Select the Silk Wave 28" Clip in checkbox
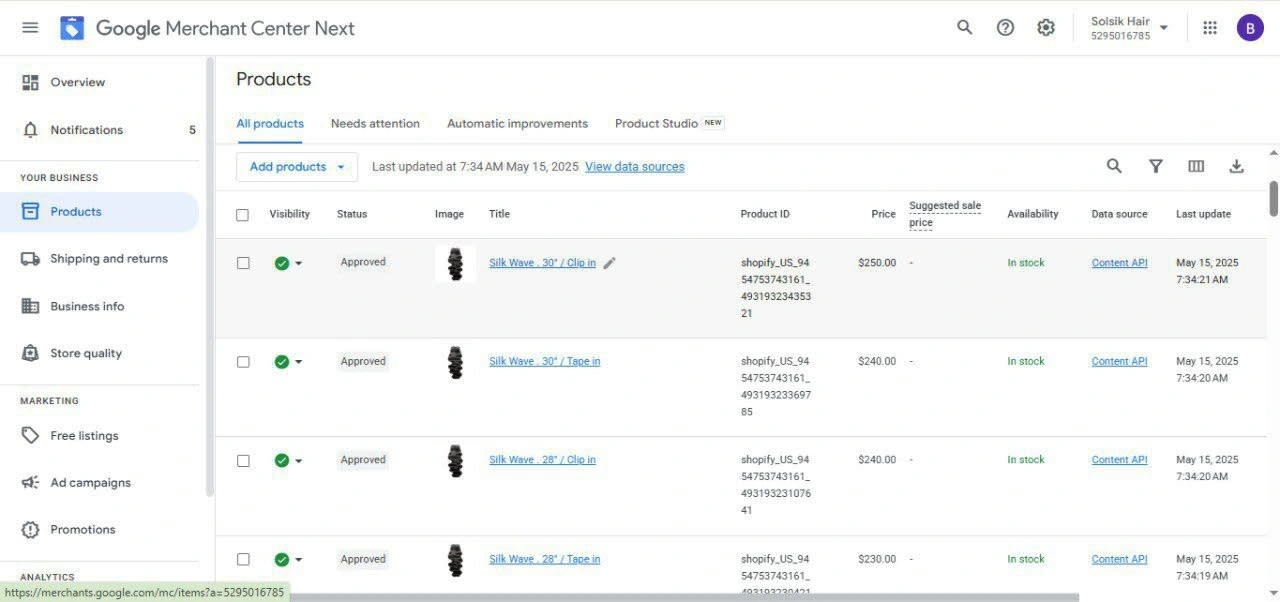The height and width of the screenshot is (602, 1280). (243, 461)
